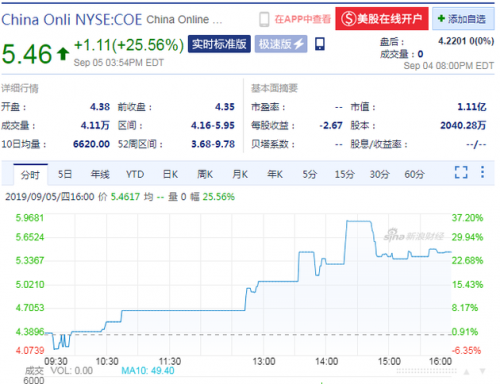This screenshot has width=500, height=384.
Task: Switch to the 年线 chart tab
Action: (100, 174)
